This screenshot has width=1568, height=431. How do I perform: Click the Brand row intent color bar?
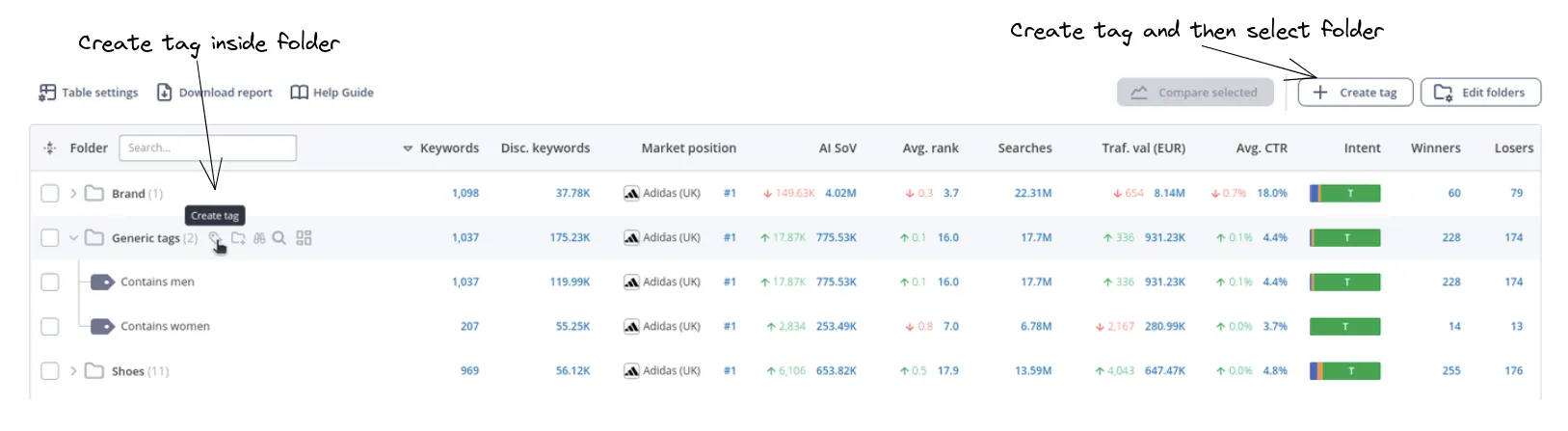(1345, 194)
